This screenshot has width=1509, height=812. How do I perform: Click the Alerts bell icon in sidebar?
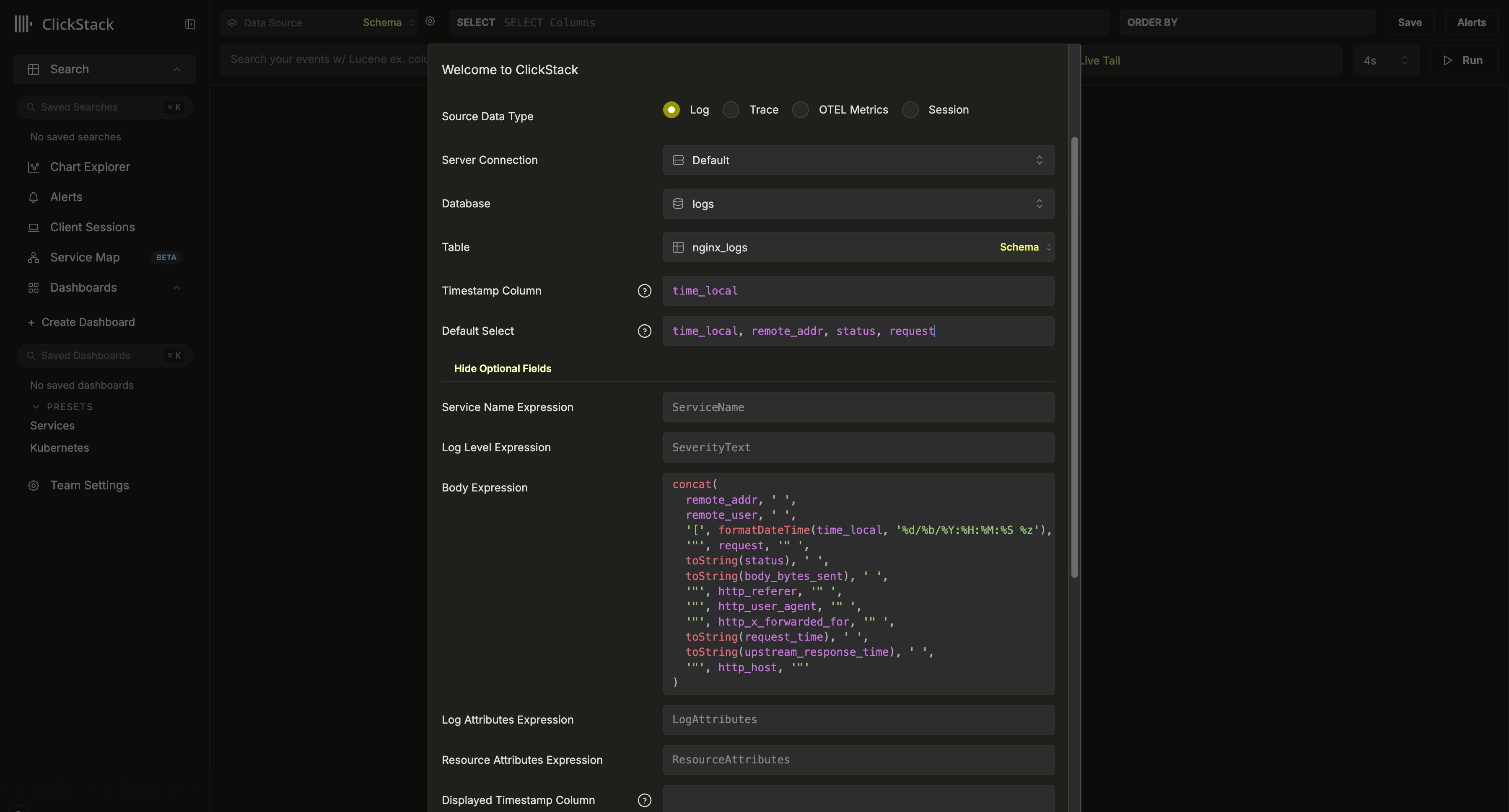34,197
